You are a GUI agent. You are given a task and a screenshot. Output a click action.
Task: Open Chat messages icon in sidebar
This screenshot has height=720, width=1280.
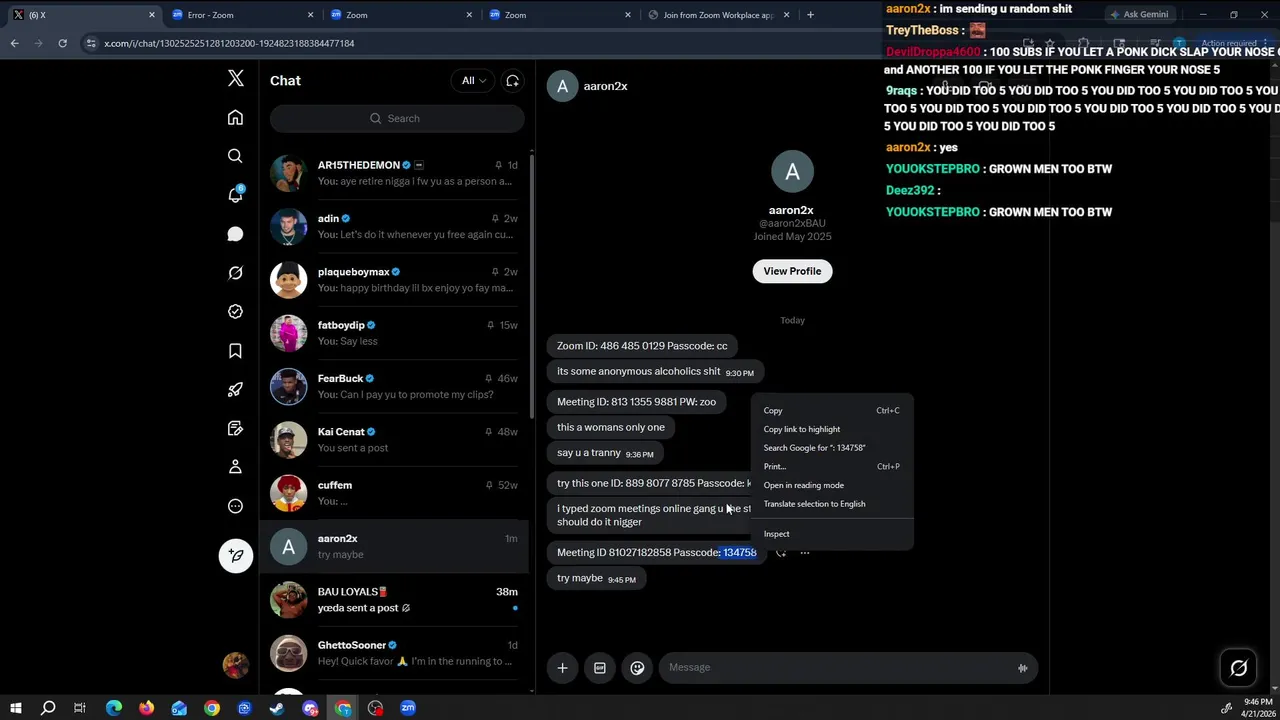coord(235,234)
